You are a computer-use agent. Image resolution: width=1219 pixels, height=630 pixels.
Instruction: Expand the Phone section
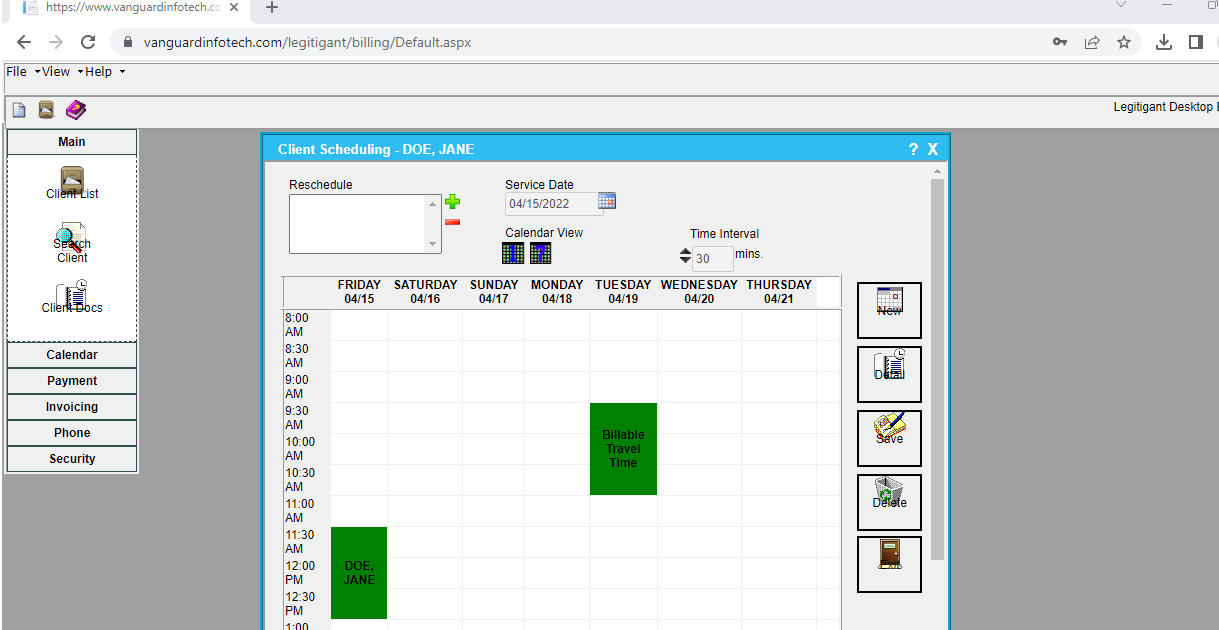(72, 433)
